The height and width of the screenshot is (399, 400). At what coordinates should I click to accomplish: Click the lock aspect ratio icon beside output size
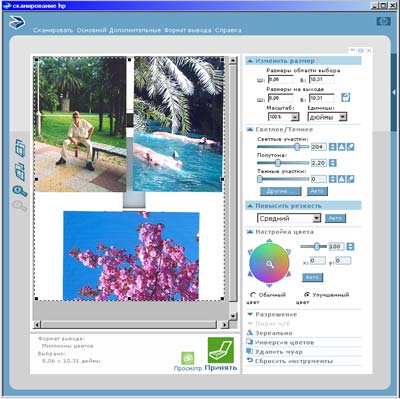click(x=346, y=98)
